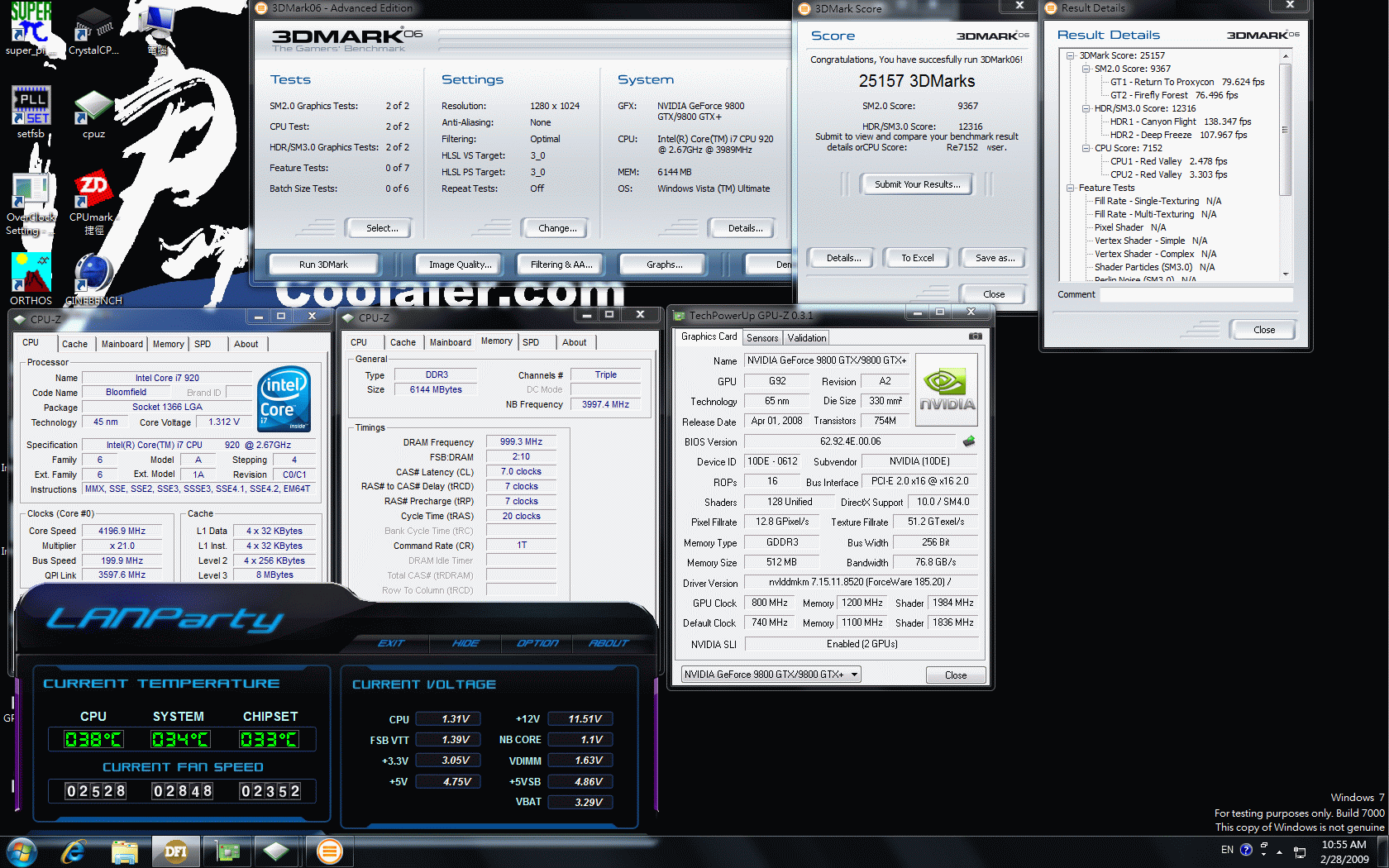Select Pixel Shader N/A row
This screenshot has height=868, width=1389.
tap(1129, 227)
